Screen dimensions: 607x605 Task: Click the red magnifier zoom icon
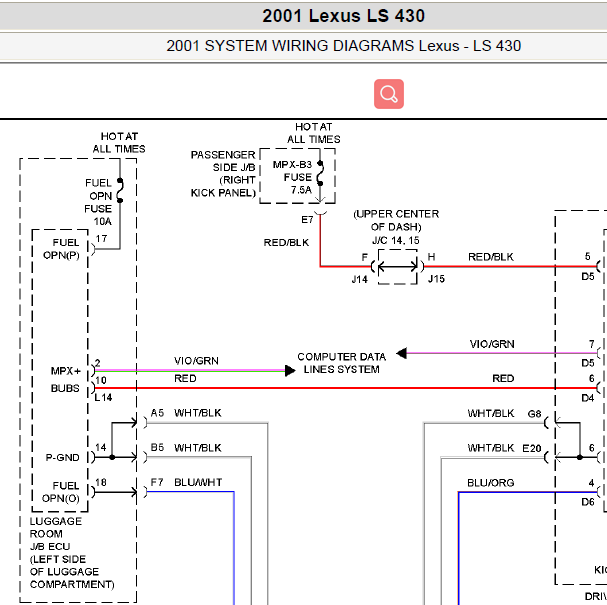click(x=389, y=94)
